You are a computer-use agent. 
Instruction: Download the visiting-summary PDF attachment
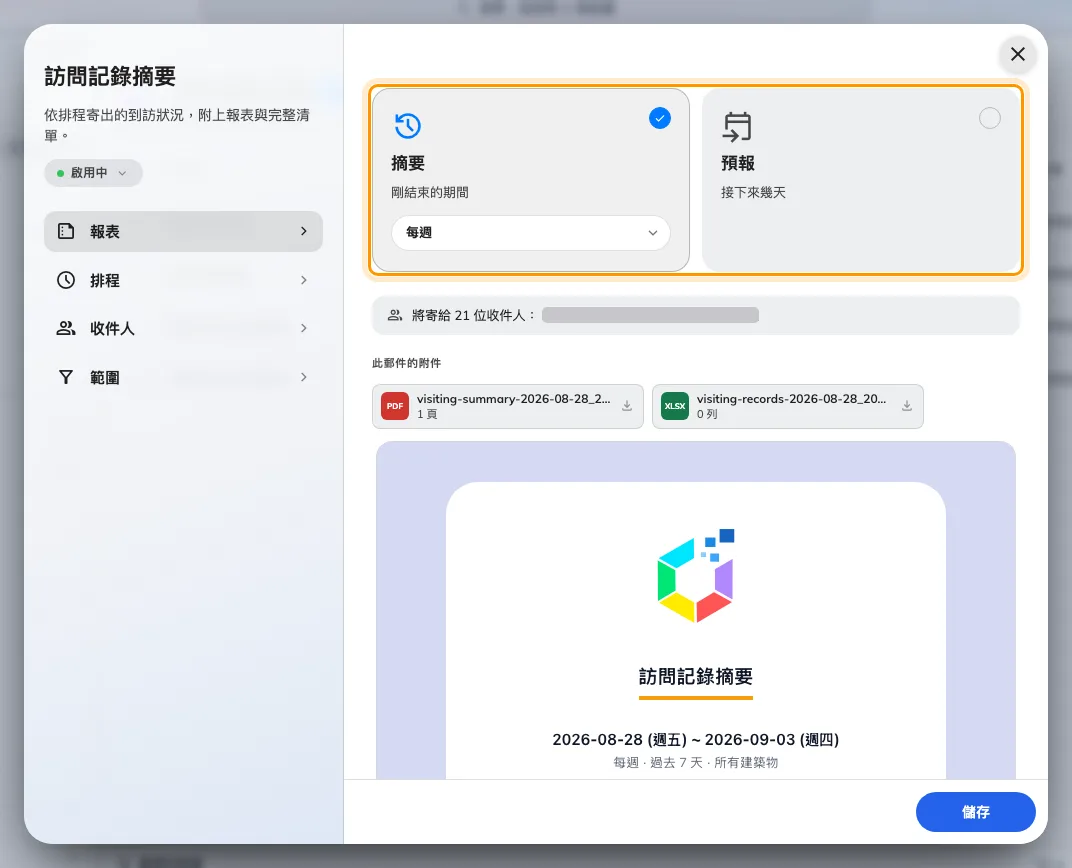[x=627, y=406]
